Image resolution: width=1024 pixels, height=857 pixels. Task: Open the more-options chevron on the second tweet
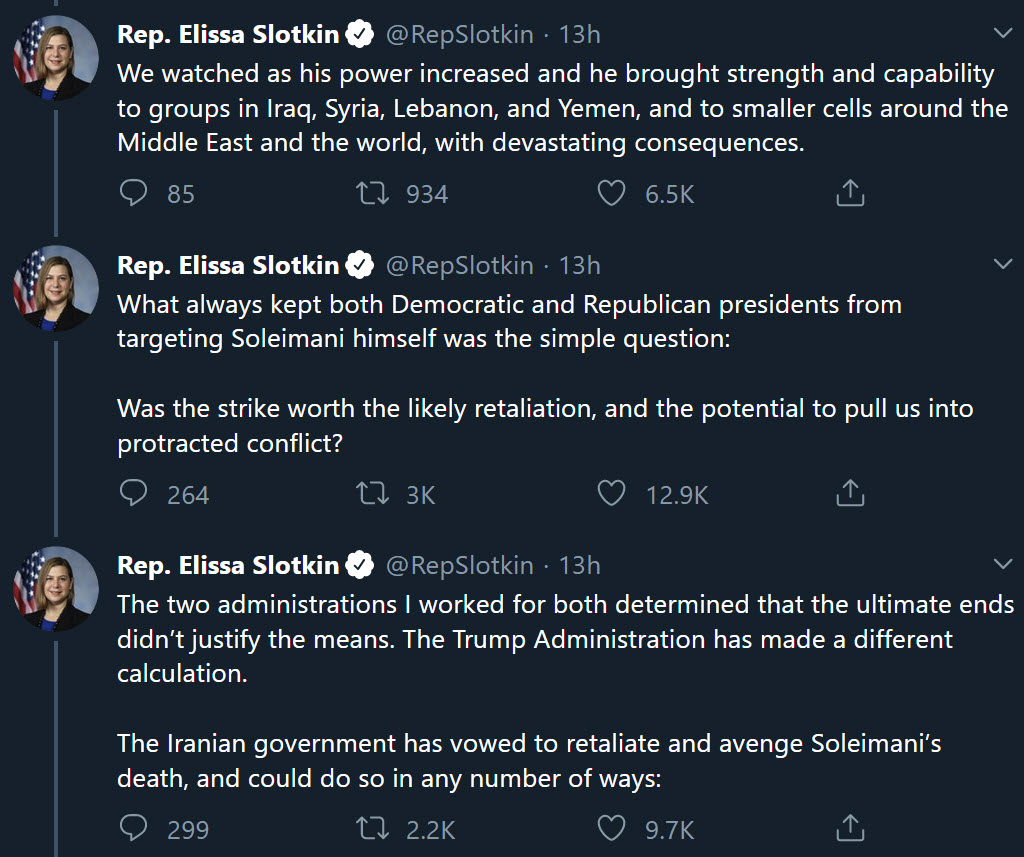coord(1003,264)
